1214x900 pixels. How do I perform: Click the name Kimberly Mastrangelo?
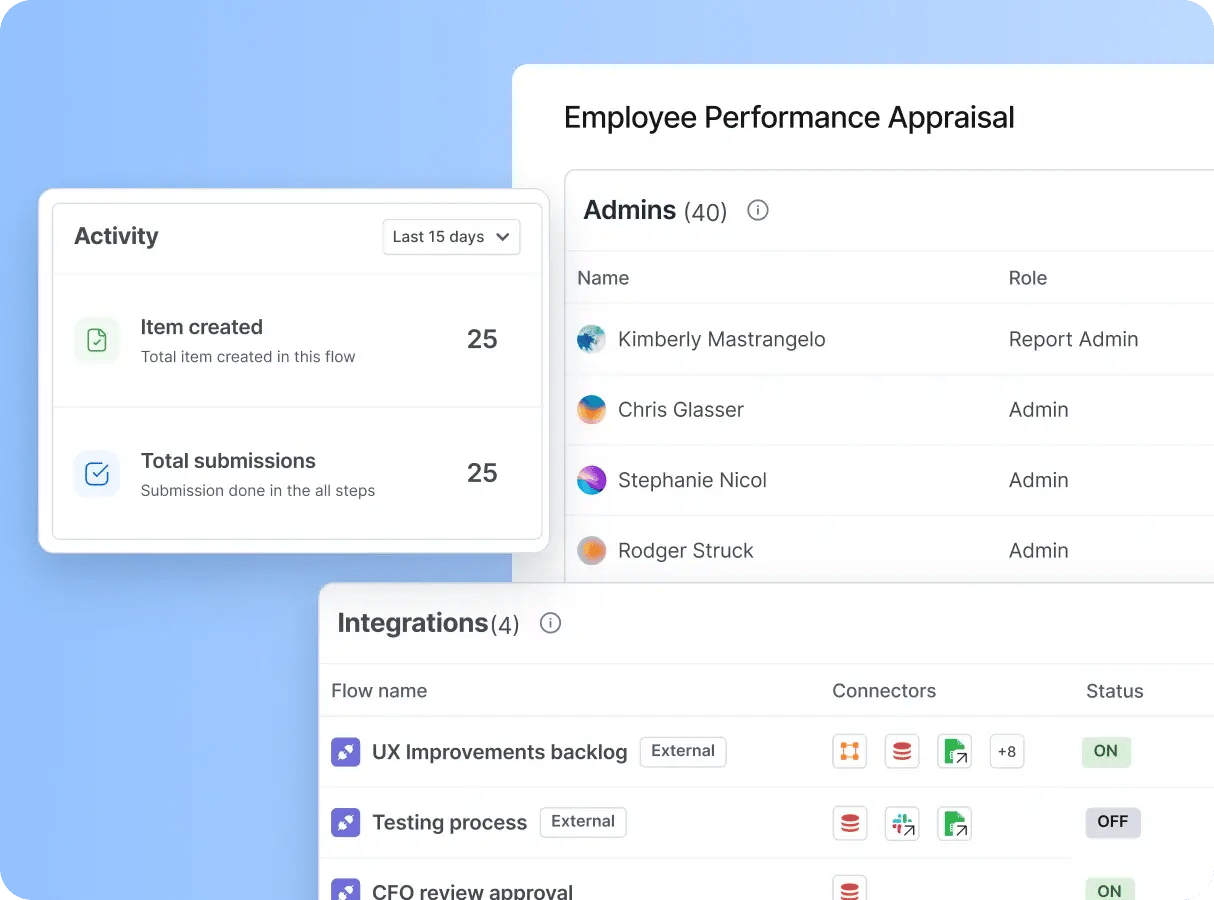(722, 339)
